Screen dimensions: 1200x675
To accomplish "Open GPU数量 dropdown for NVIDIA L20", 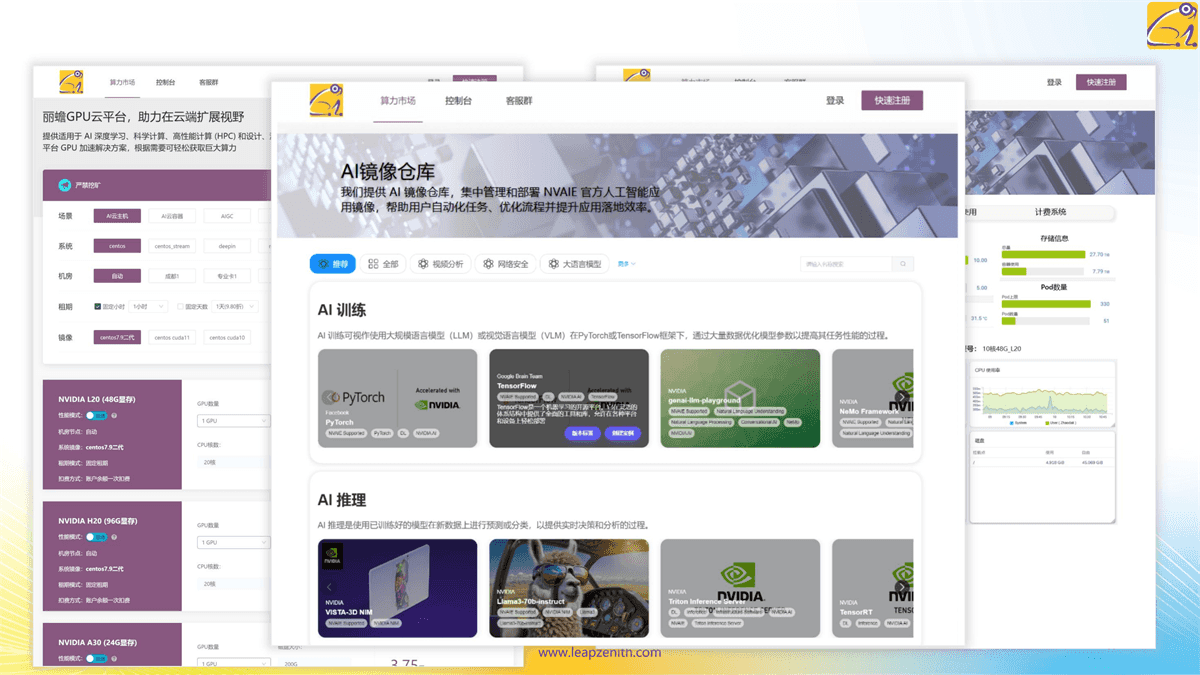I will [233, 421].
